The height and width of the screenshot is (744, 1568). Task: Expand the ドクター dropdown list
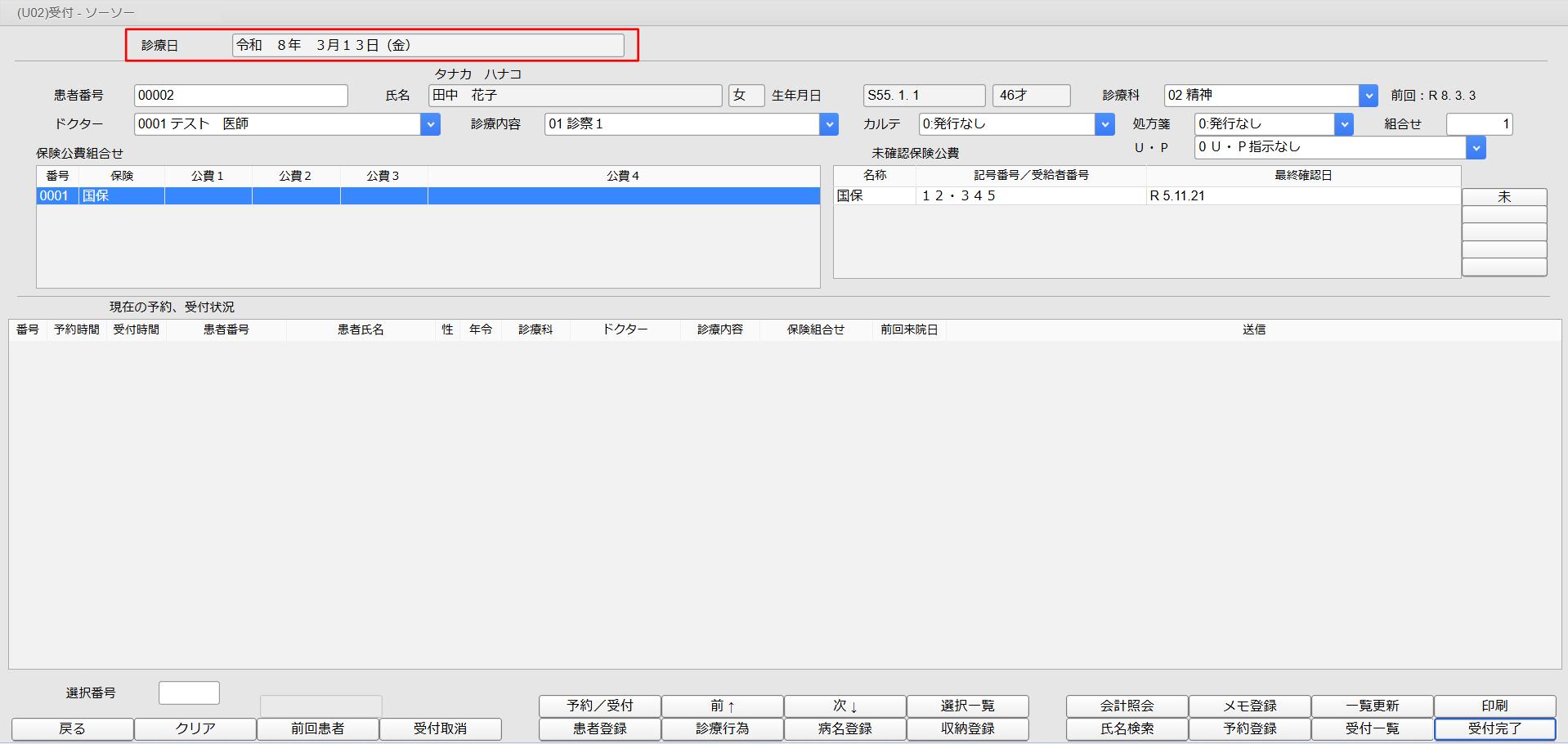click(x=430, y=124)
